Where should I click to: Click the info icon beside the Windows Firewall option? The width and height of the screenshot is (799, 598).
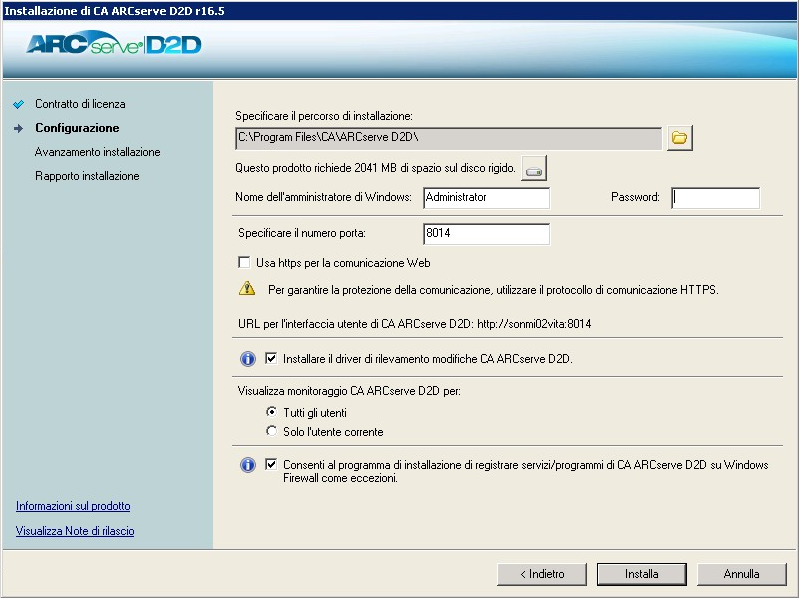tap(248, 465)
